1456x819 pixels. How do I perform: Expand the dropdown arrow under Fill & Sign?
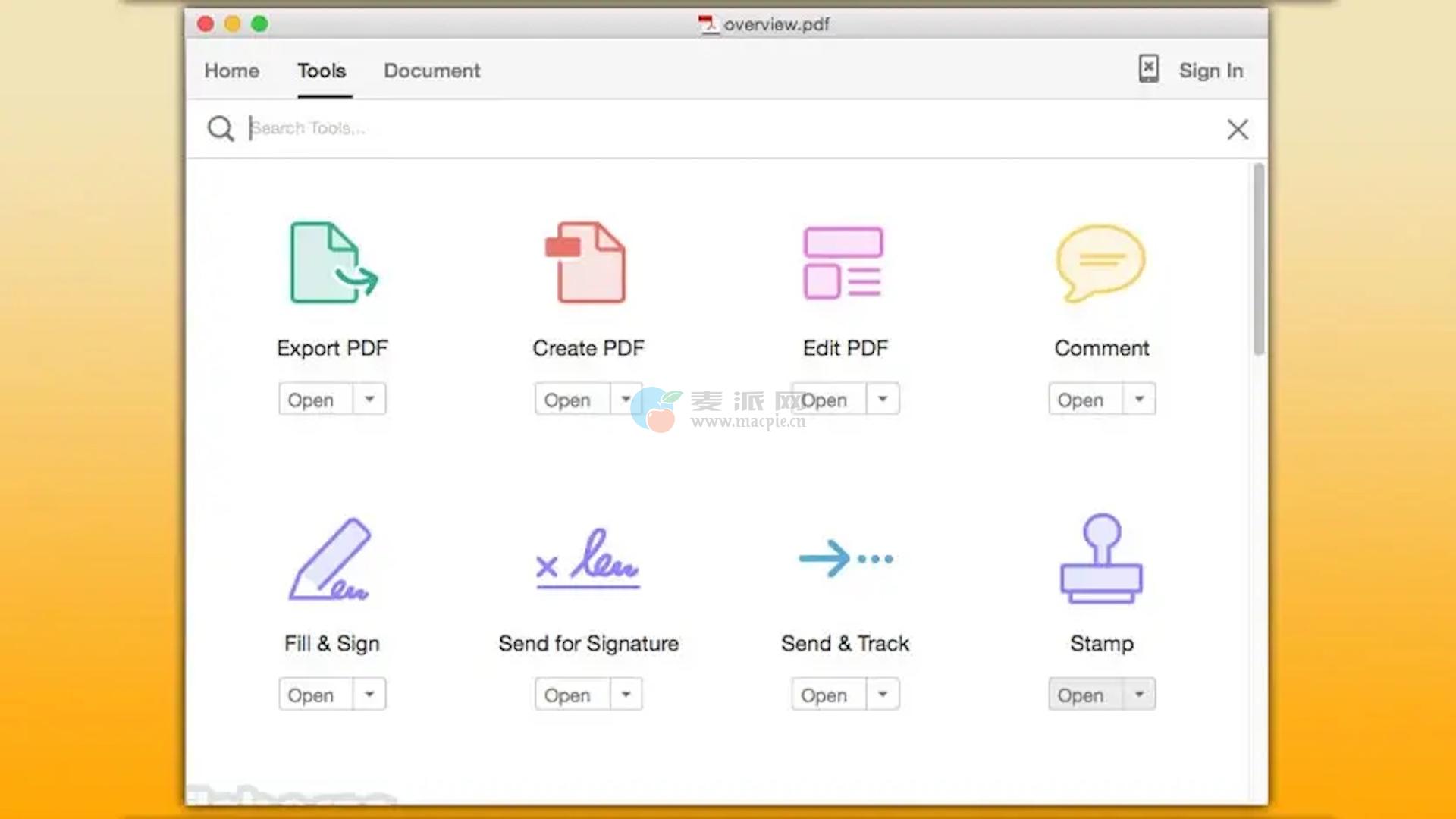(369, 695)
